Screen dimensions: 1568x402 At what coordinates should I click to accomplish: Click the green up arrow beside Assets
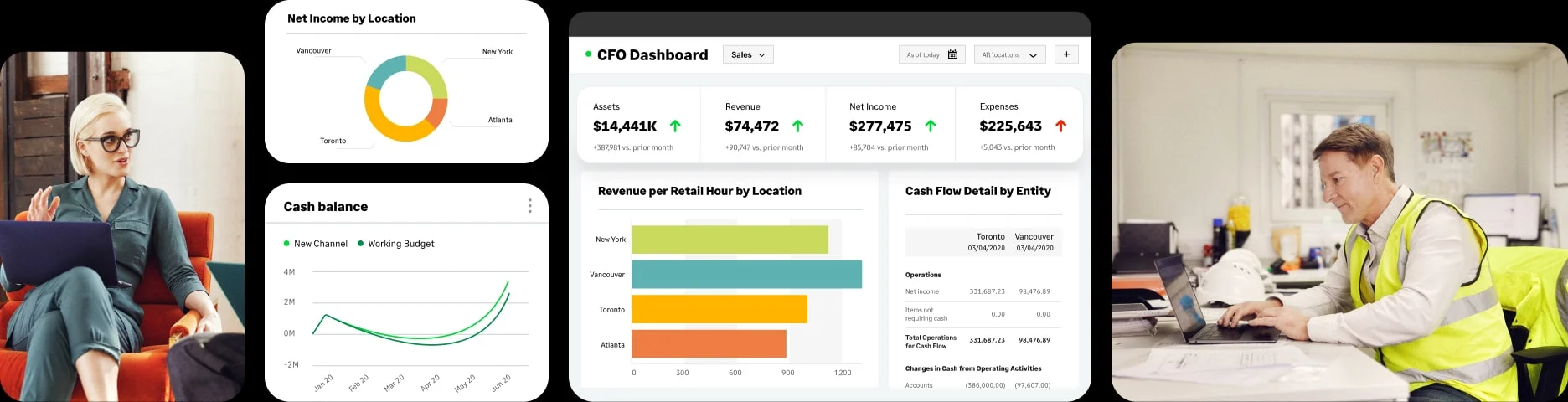point(675,126)
